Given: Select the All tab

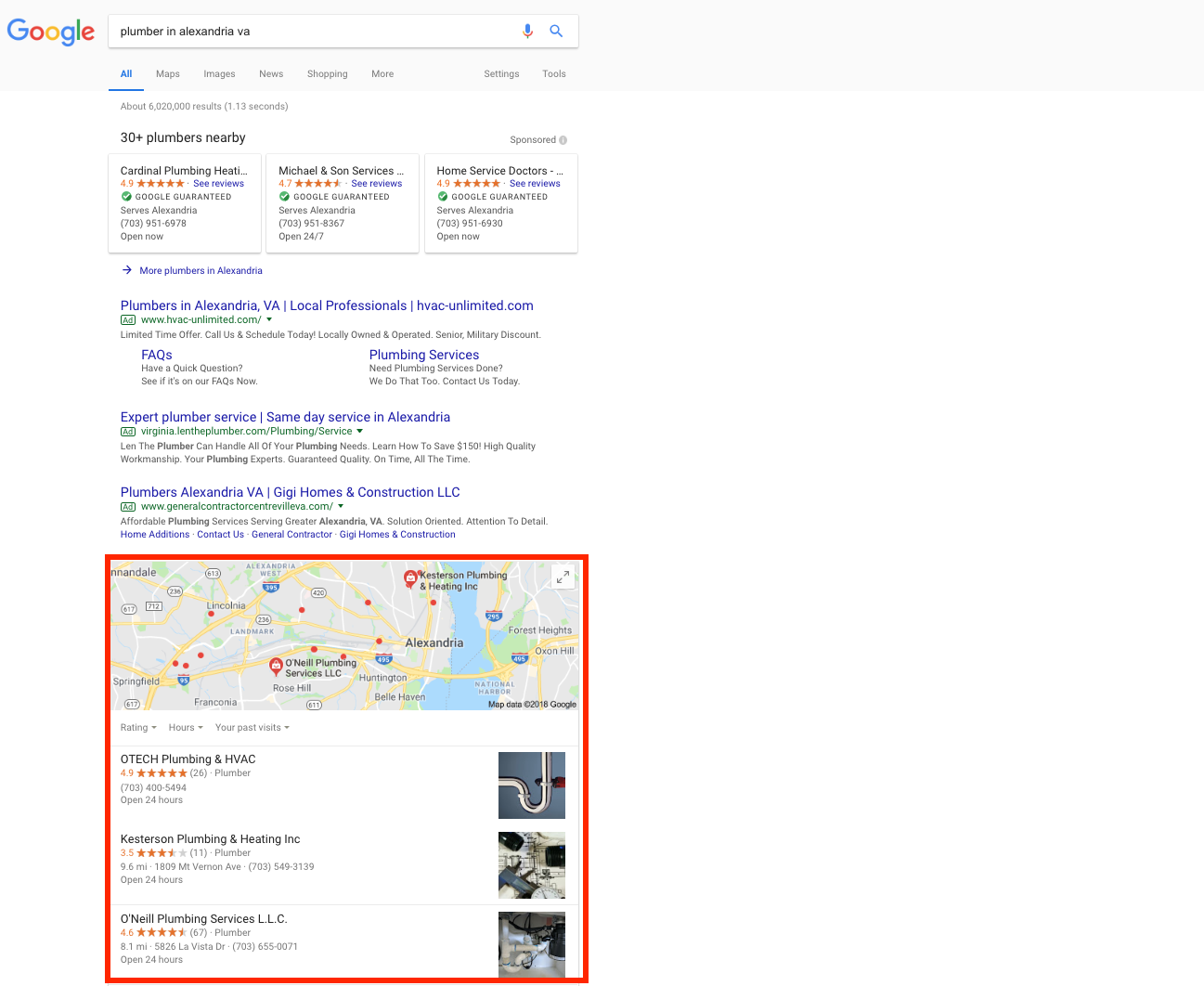Looking at the screenshot, I should pyautogui.click(x=126, y=74).
